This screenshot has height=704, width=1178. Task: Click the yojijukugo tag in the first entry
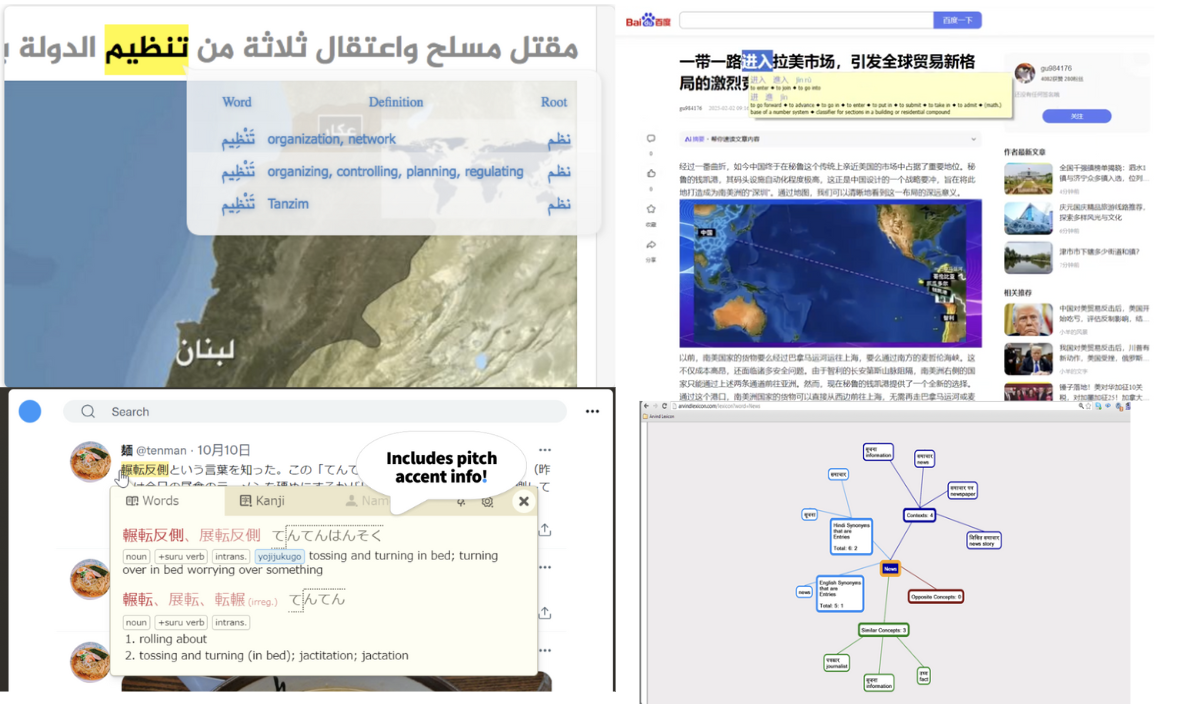pyautogui.click(x=279, y=557)
